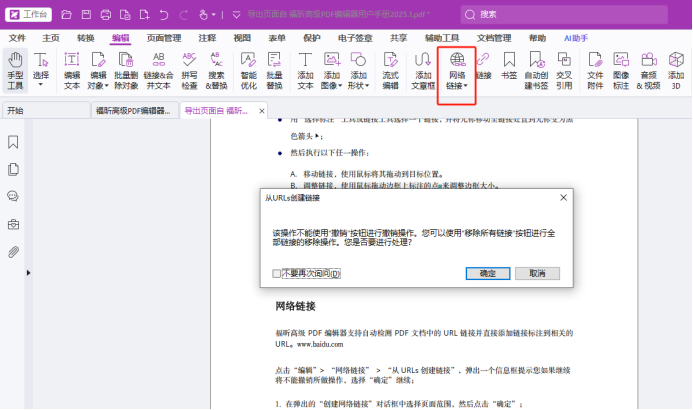Click the Edit Text (编辑文本) tool
The height and width of the screenshot is (410, 693).
click(72, 71)
